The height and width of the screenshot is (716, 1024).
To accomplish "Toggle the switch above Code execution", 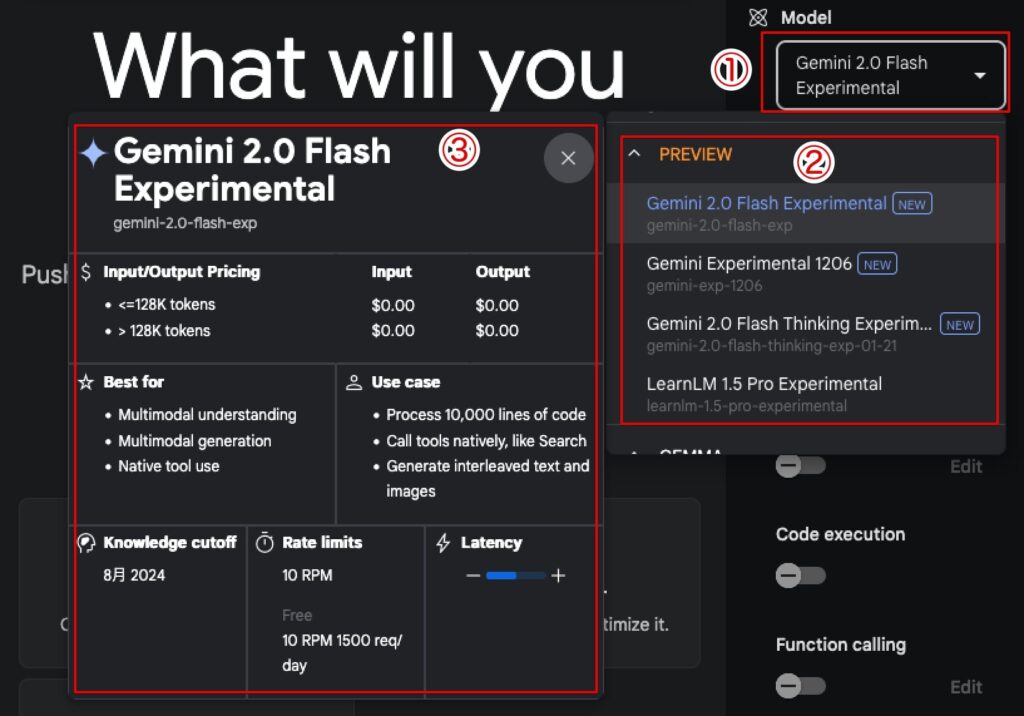I will tap(801, 466).
